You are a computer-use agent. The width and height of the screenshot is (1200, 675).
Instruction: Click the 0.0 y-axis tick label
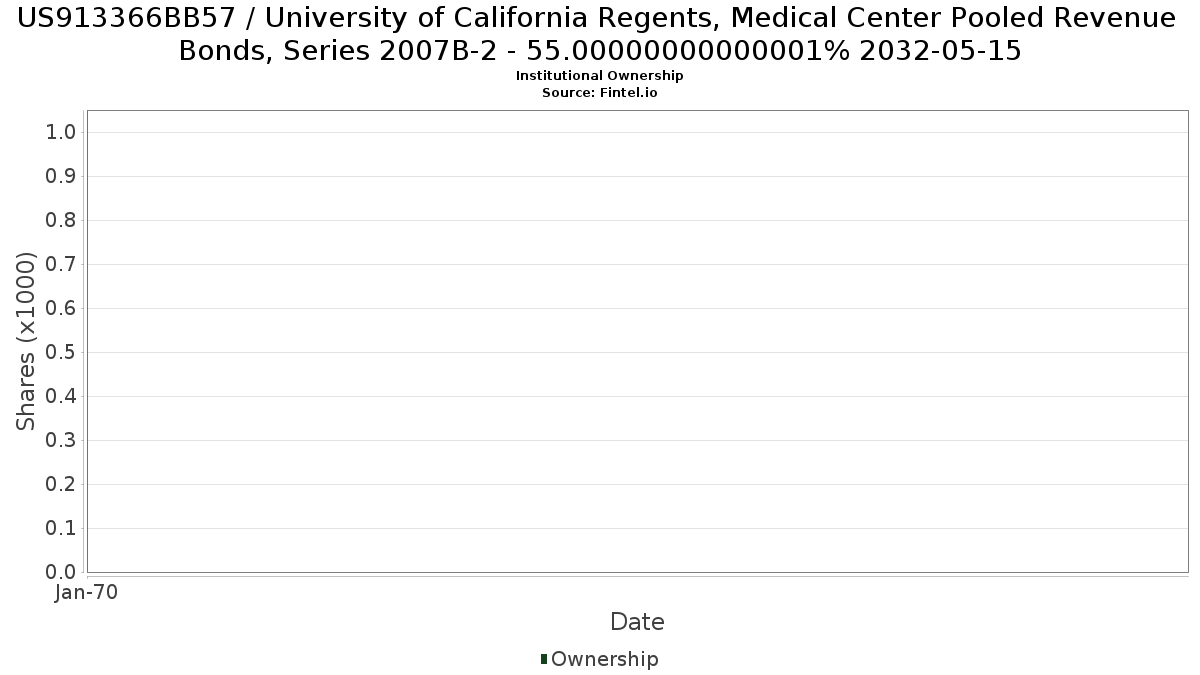click(62, 573)
